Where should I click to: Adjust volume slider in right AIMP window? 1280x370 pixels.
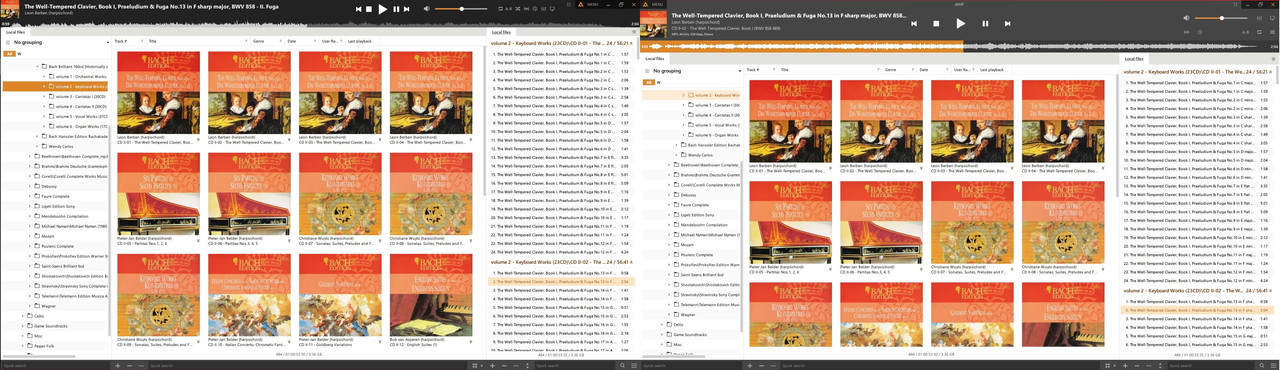coord(1220,18)
